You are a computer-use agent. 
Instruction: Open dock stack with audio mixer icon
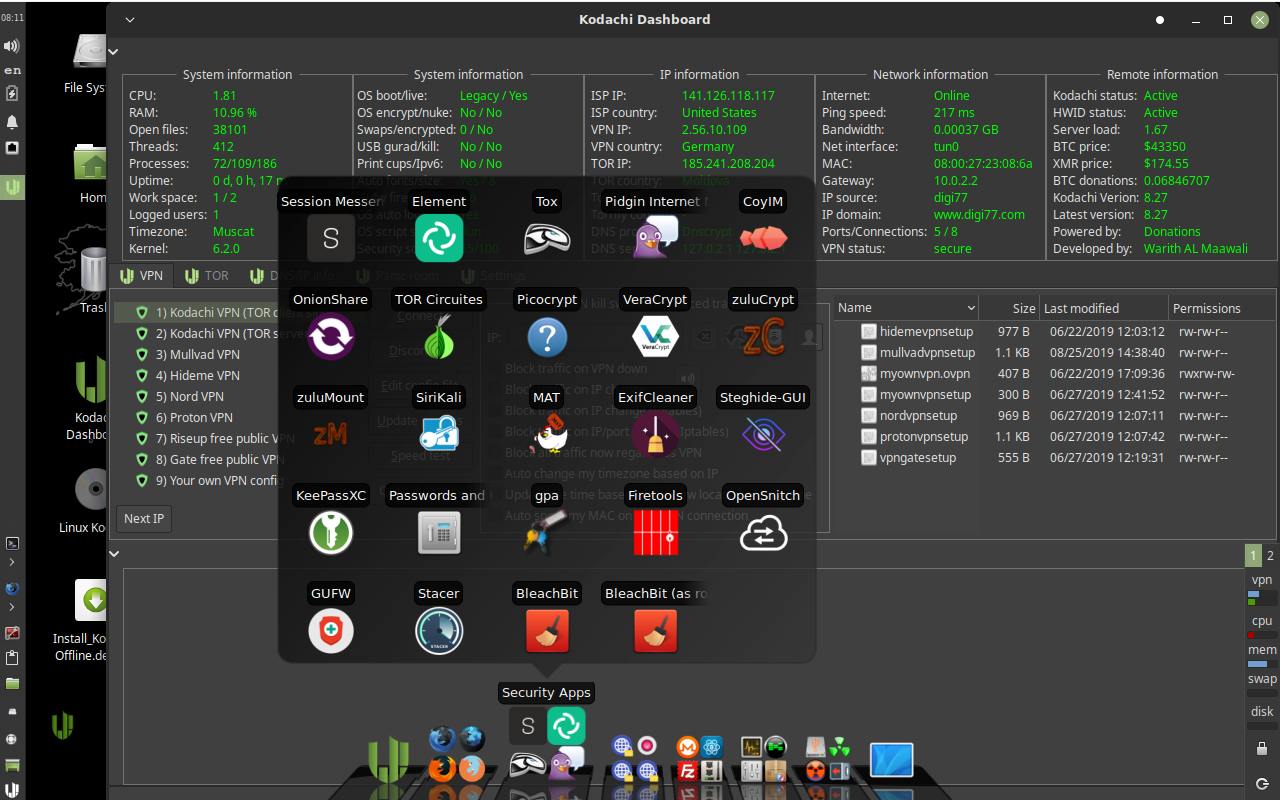[763, 759]
